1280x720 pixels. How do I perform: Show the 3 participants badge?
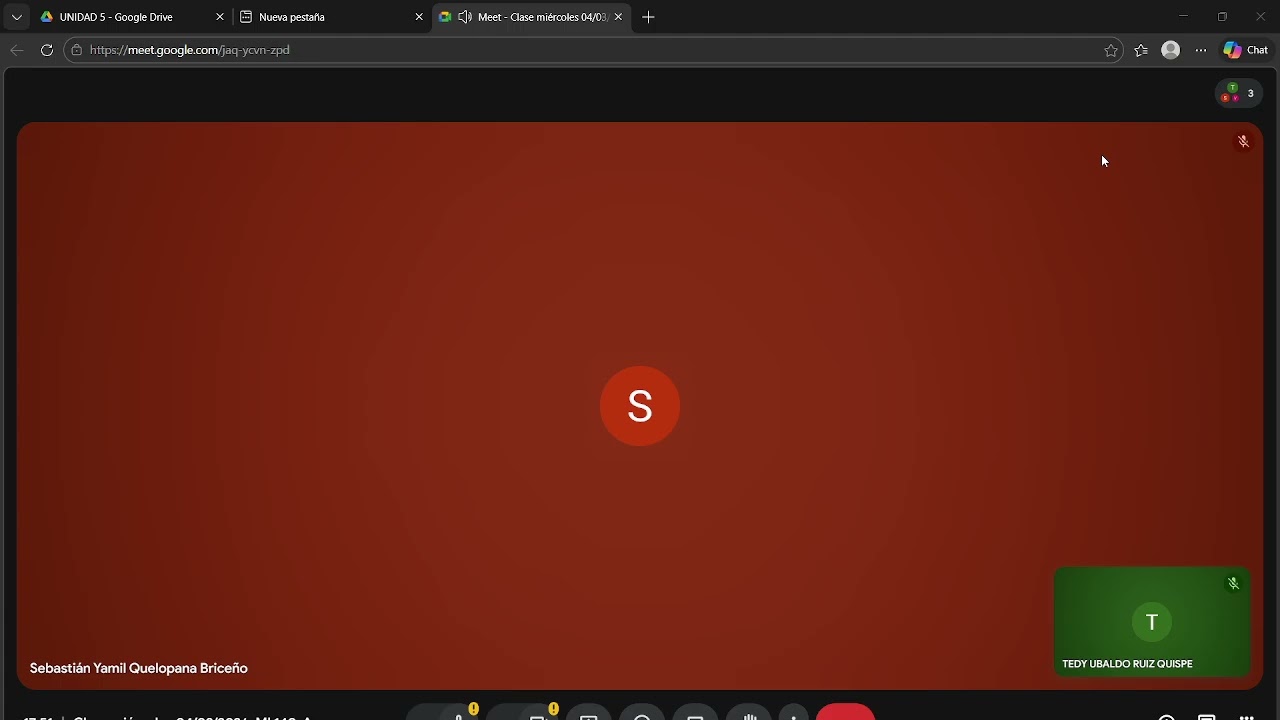1239,93
